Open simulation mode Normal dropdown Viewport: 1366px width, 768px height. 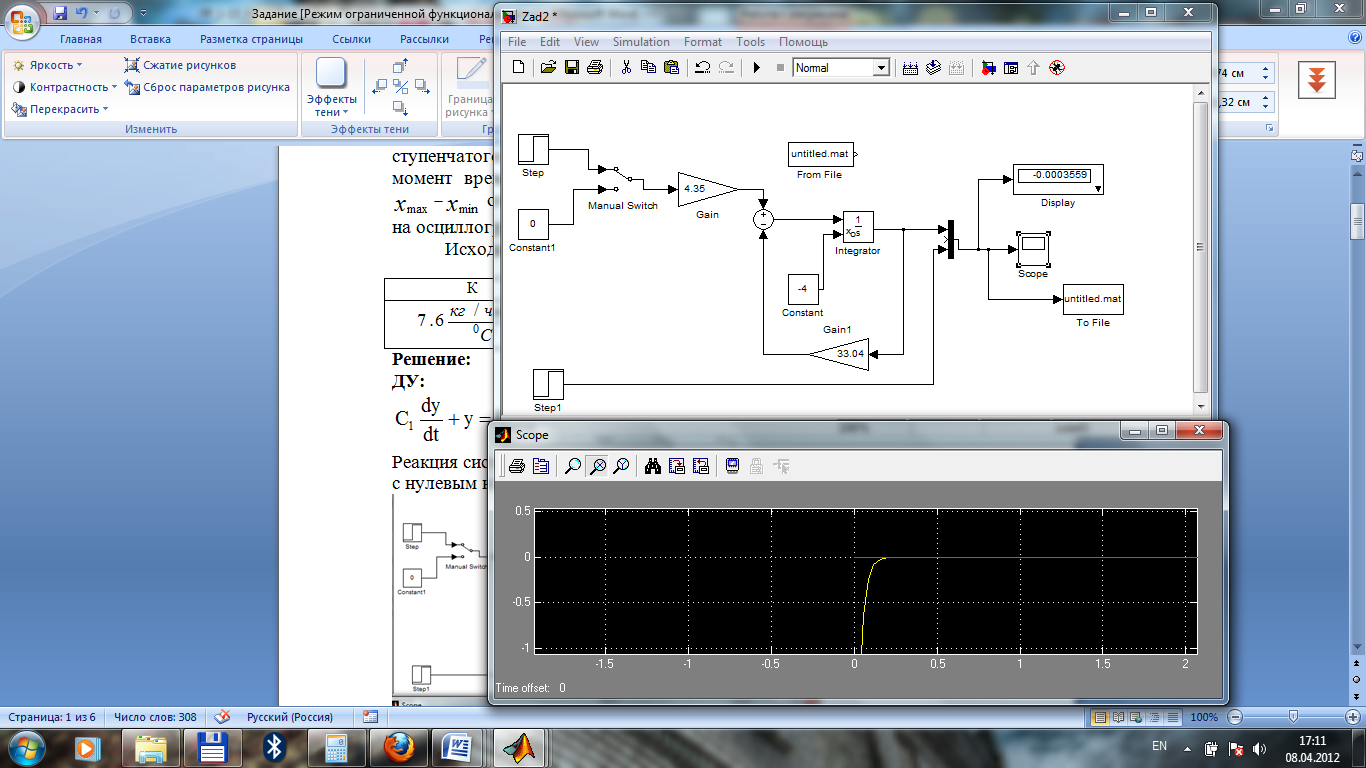(x=881, y=68)
